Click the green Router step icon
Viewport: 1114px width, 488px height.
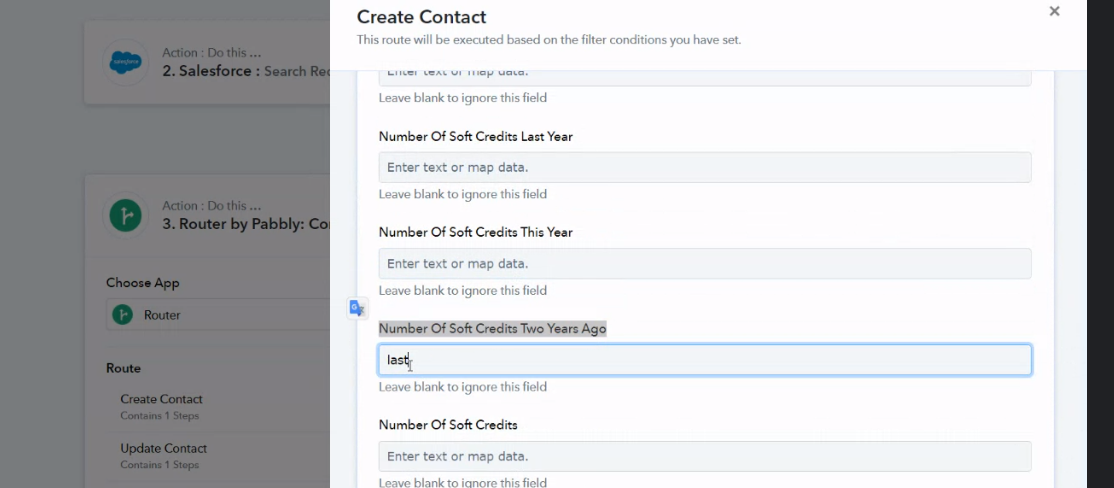[126, 215]
